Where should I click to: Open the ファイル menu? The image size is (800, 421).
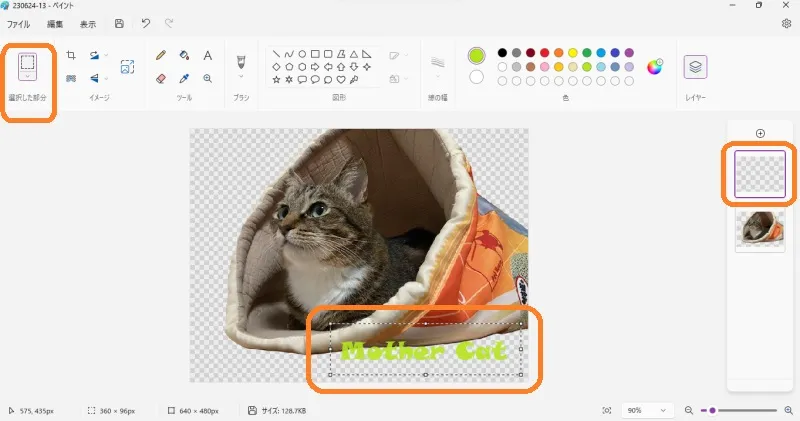[x=19, y=24]
